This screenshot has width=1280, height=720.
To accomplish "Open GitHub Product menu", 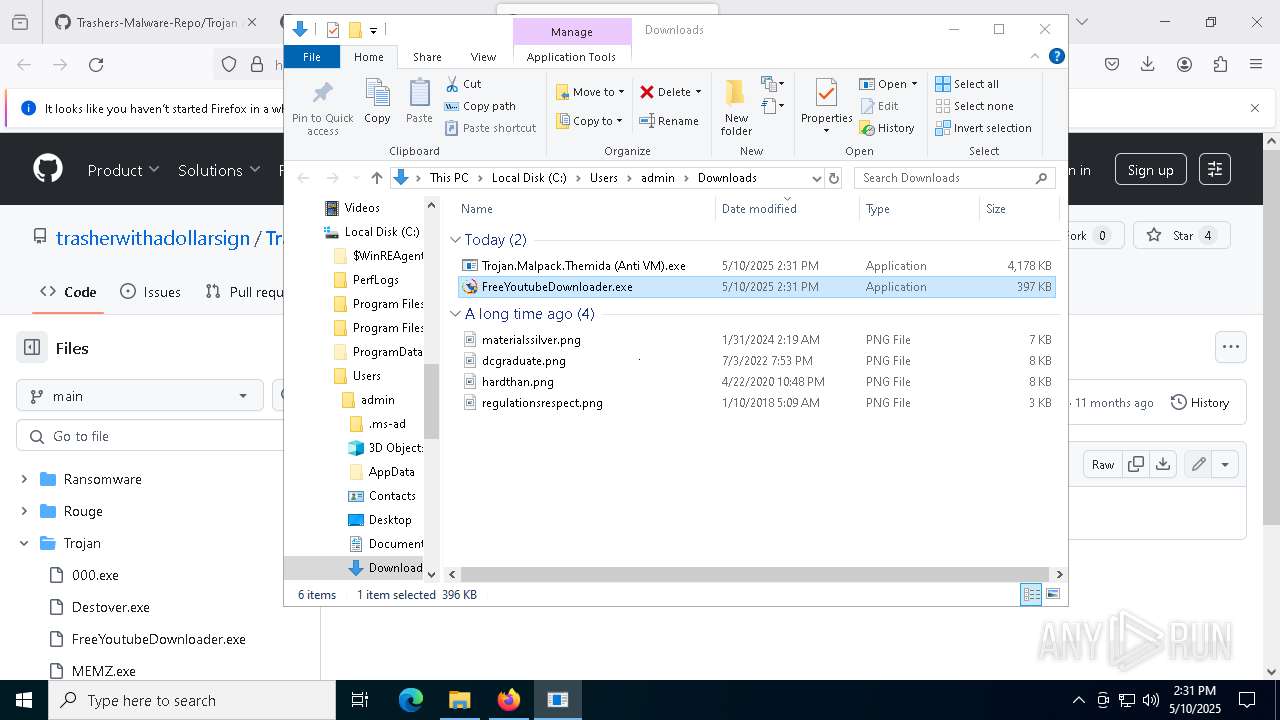I will point(123,170).
